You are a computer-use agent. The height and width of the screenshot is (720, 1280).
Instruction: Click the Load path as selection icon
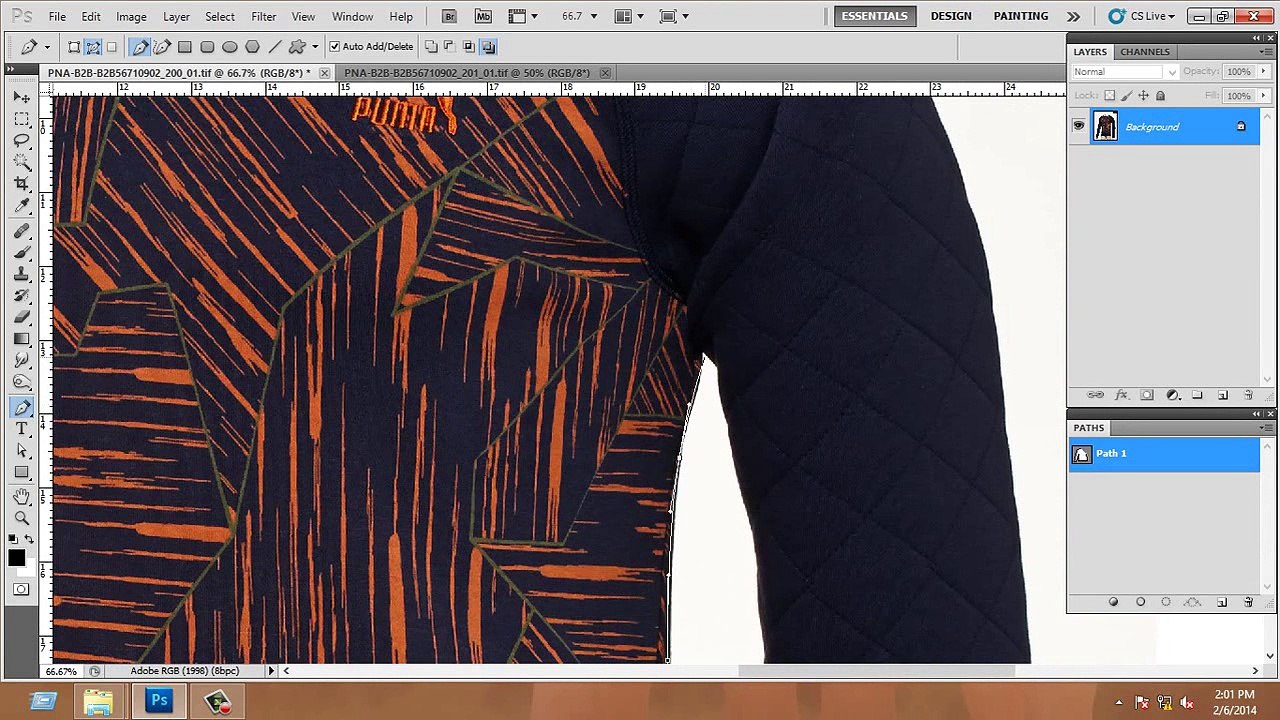tap(1166, 602)
